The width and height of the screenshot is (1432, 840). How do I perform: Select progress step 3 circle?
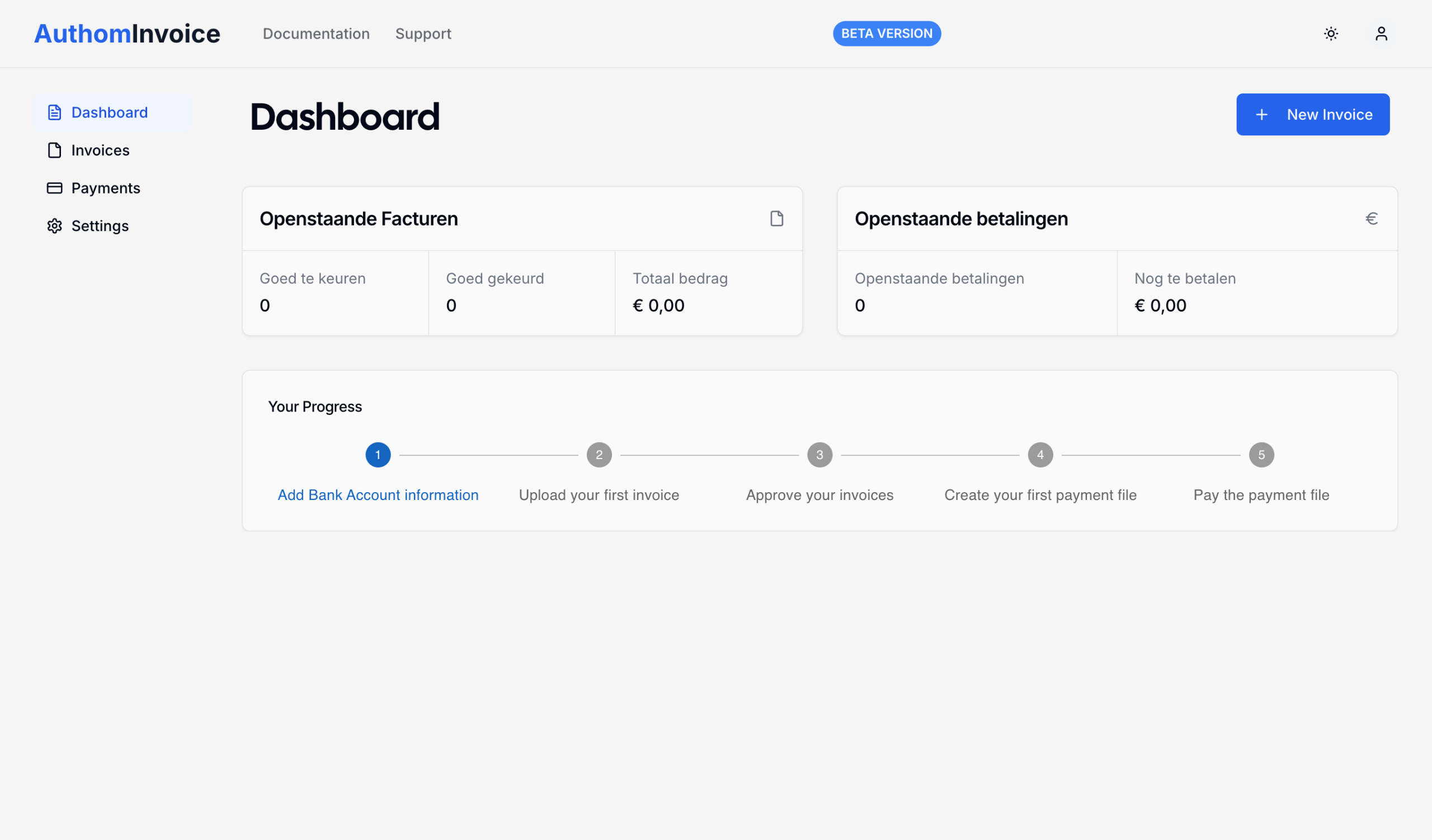(x=819, y=455)
